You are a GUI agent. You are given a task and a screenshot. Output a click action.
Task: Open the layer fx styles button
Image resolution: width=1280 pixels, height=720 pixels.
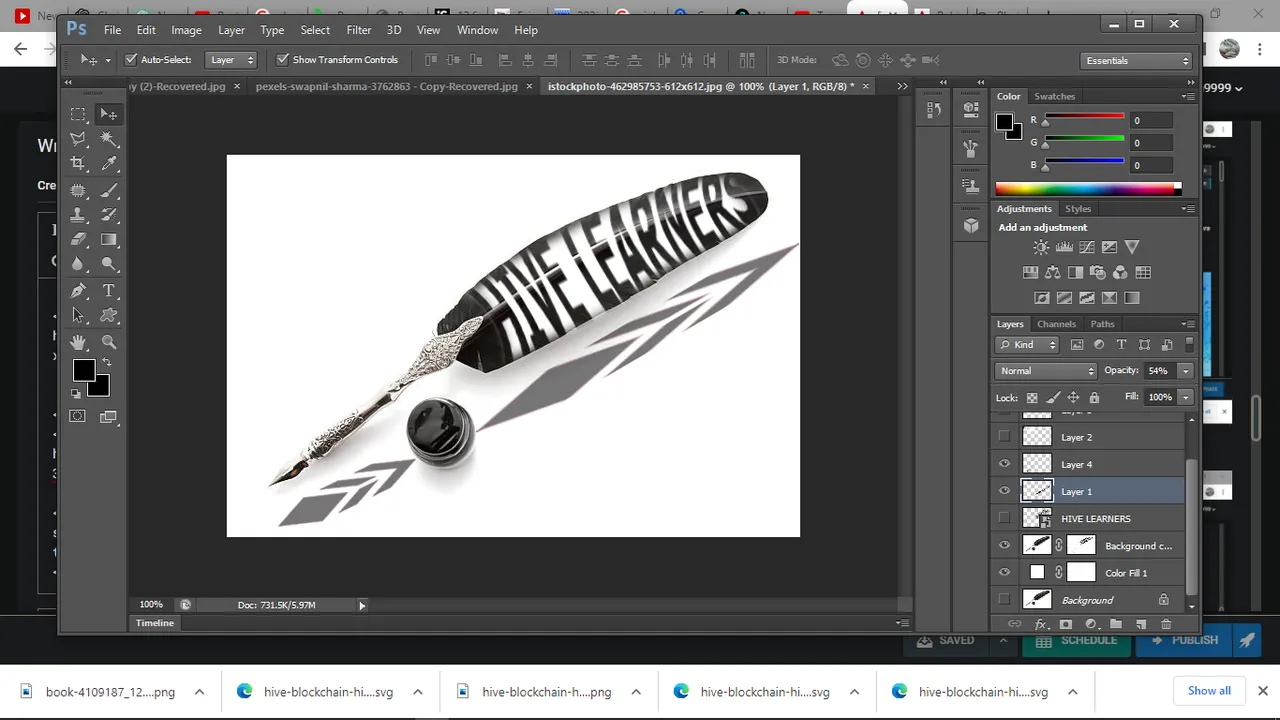[x=1040, y=624]
